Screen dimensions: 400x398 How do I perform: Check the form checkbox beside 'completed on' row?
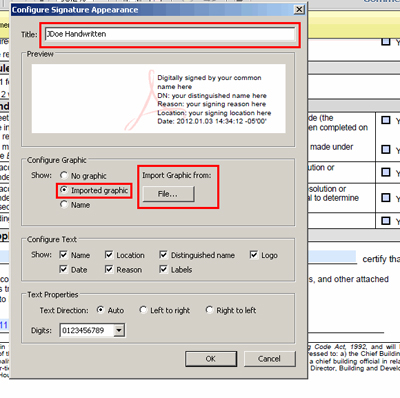point(386,120)
